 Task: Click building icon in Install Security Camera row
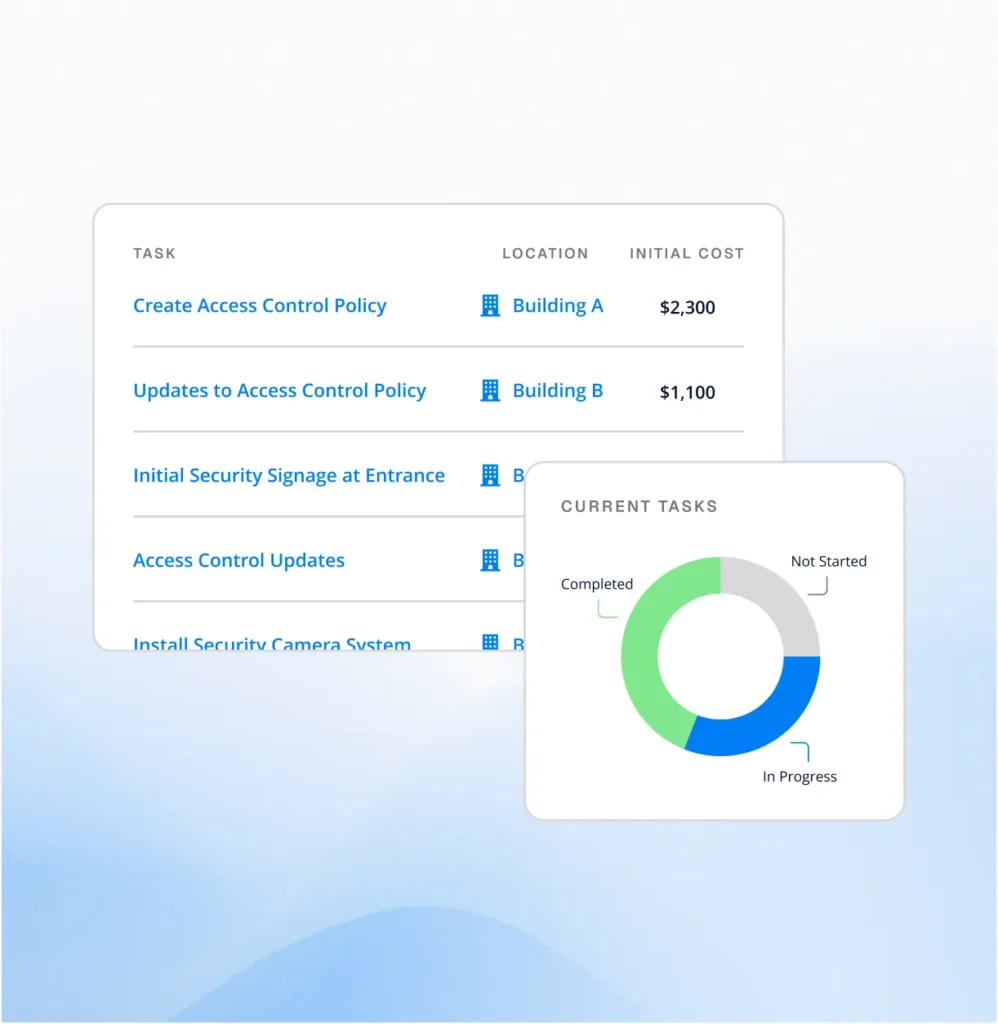[x=491, y=642]
